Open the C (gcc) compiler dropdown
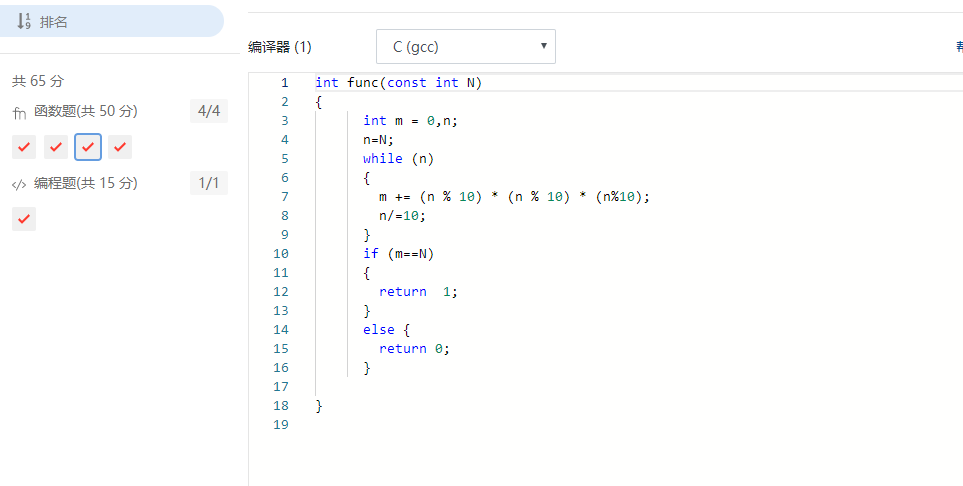 pyautogui.click(x=465, y=47)
